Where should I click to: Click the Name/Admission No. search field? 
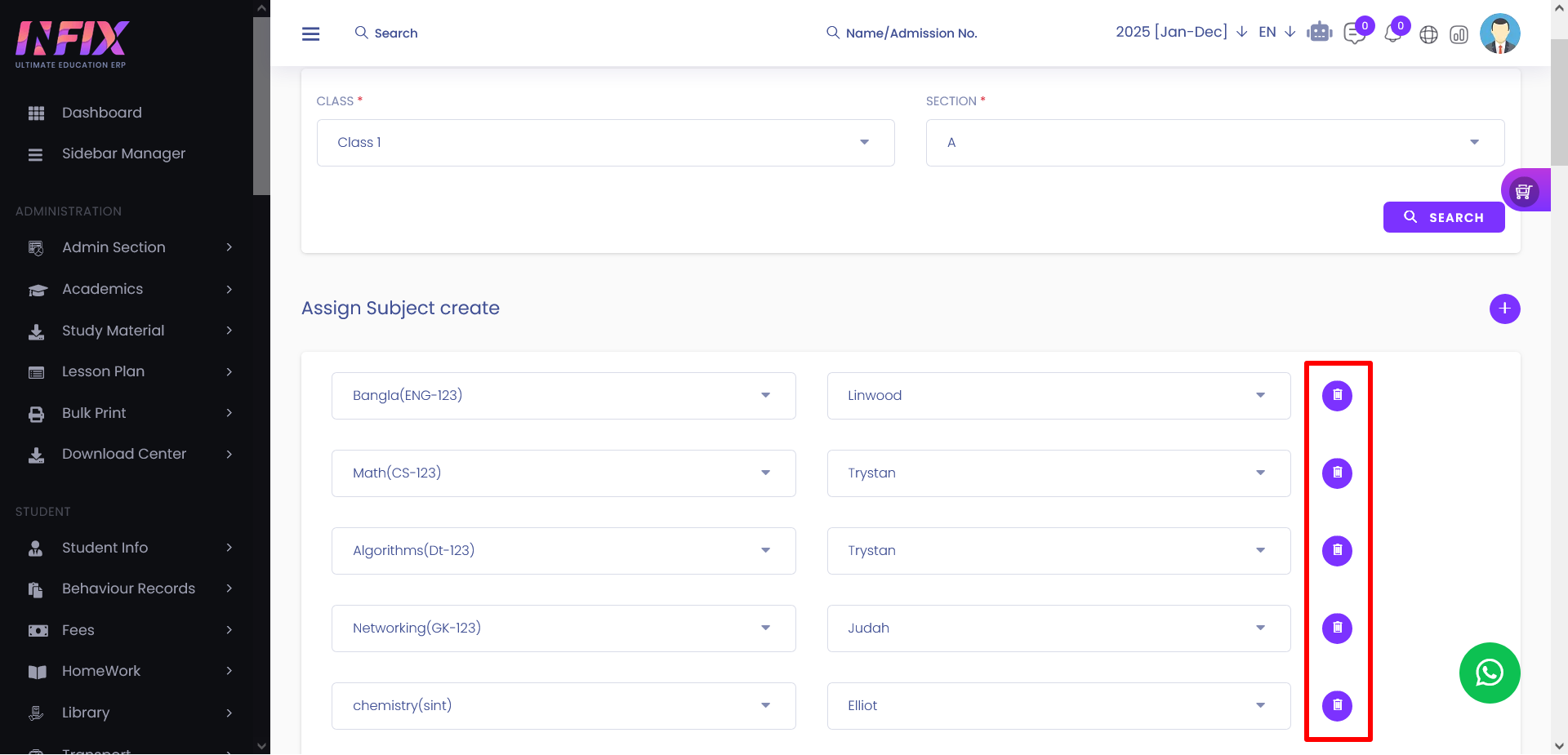coord(911,33)
